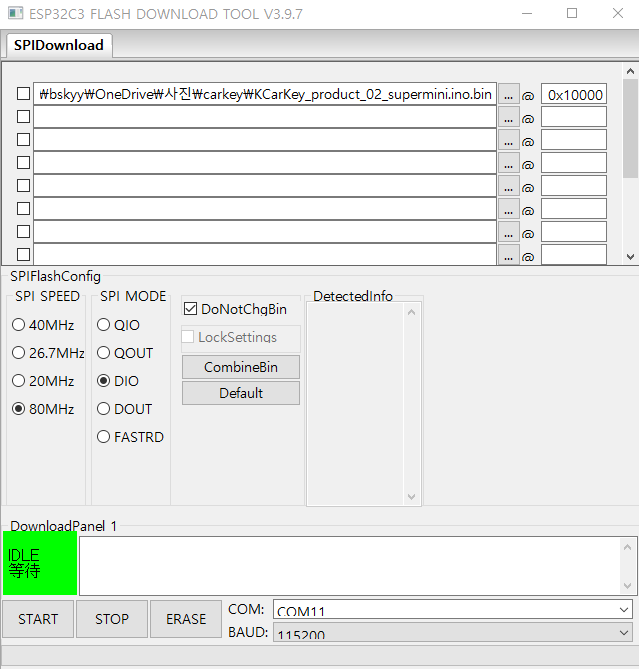Click the download log scroll down arrow
639x669 pixels.
click(x=627, y=585)
